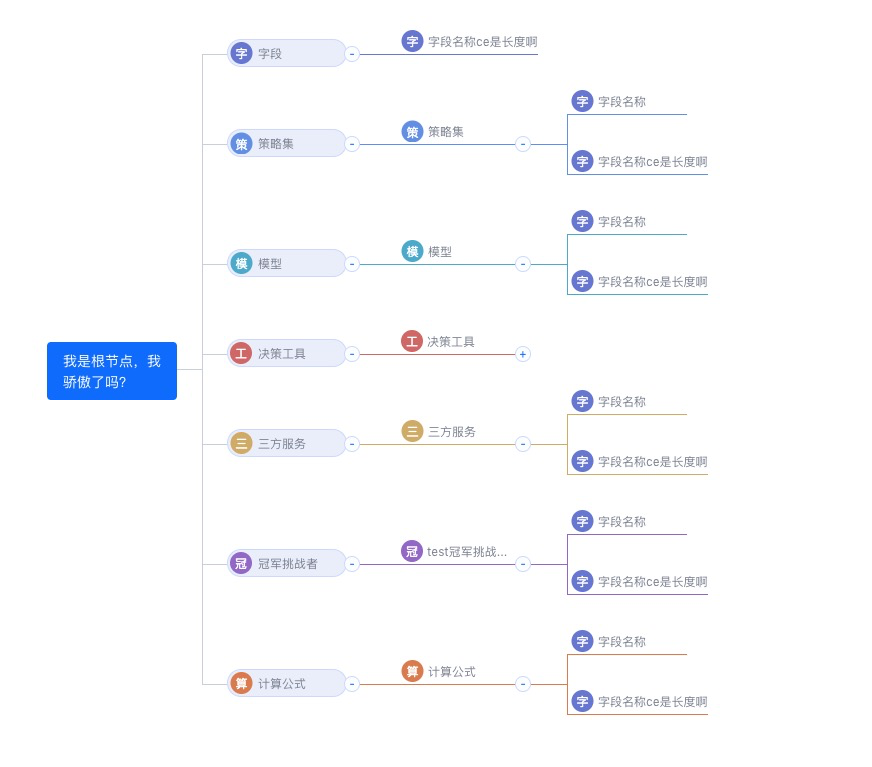This screenshot has width=872, height=767.
Task: Collapse the 字段 pill node with minus button
Action: [352, 54]
